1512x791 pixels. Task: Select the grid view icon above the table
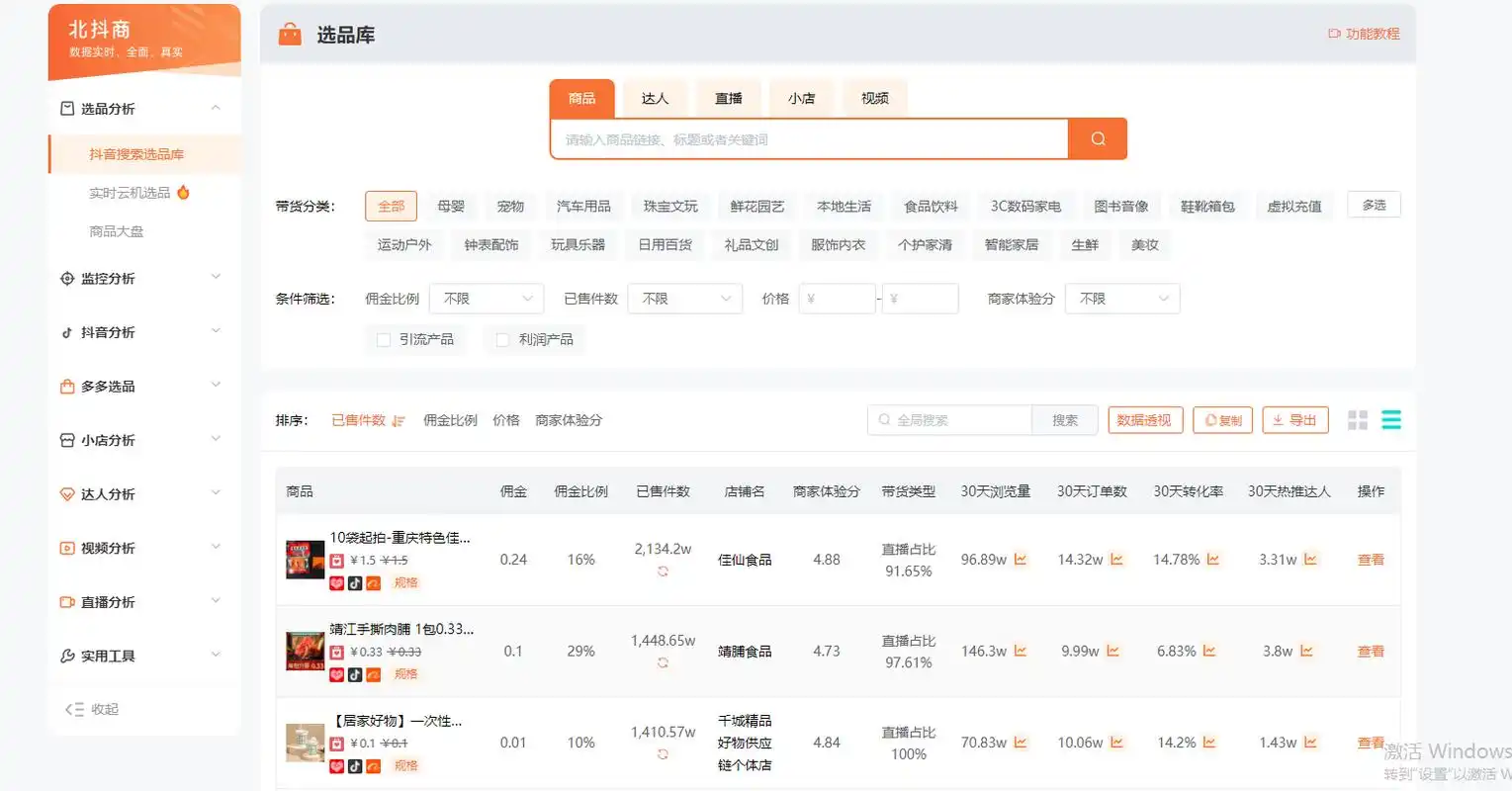pyautogui.click(x=1357, y=419)
